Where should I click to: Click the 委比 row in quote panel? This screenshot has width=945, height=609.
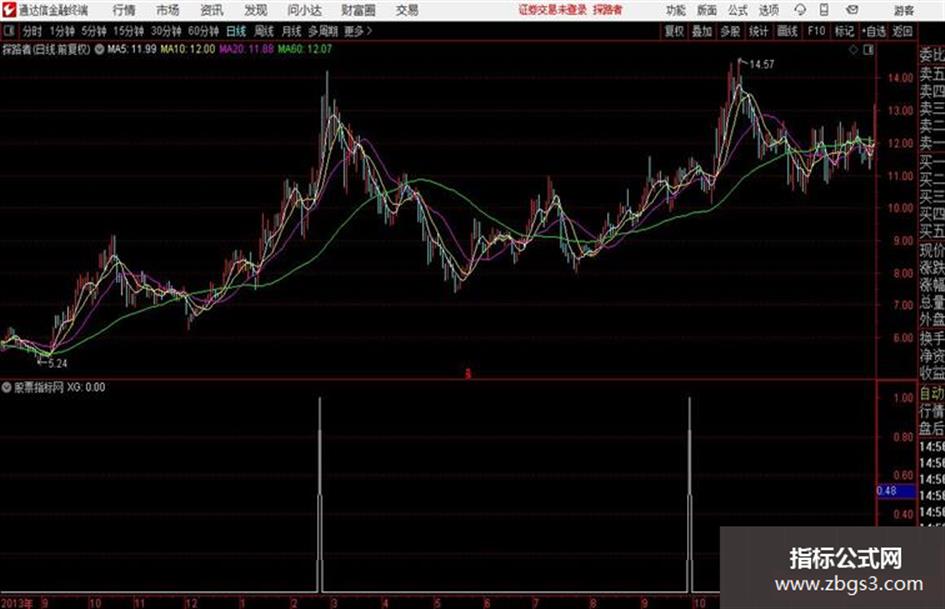tap(932, 55)
